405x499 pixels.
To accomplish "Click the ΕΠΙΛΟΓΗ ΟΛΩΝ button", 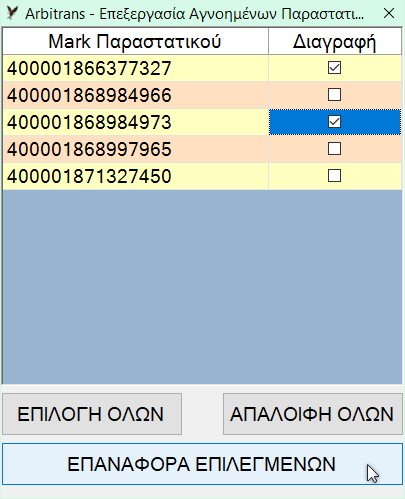I will (x=92, y=414).
